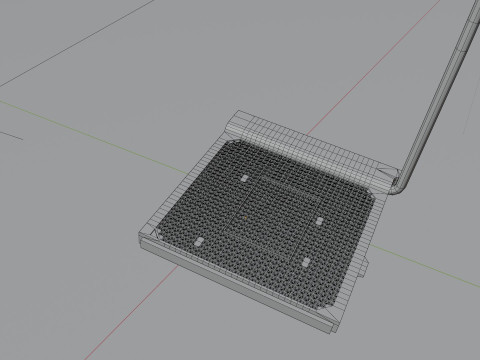Click the white slot closest to the rolled edge

click(x=245, y=178)
